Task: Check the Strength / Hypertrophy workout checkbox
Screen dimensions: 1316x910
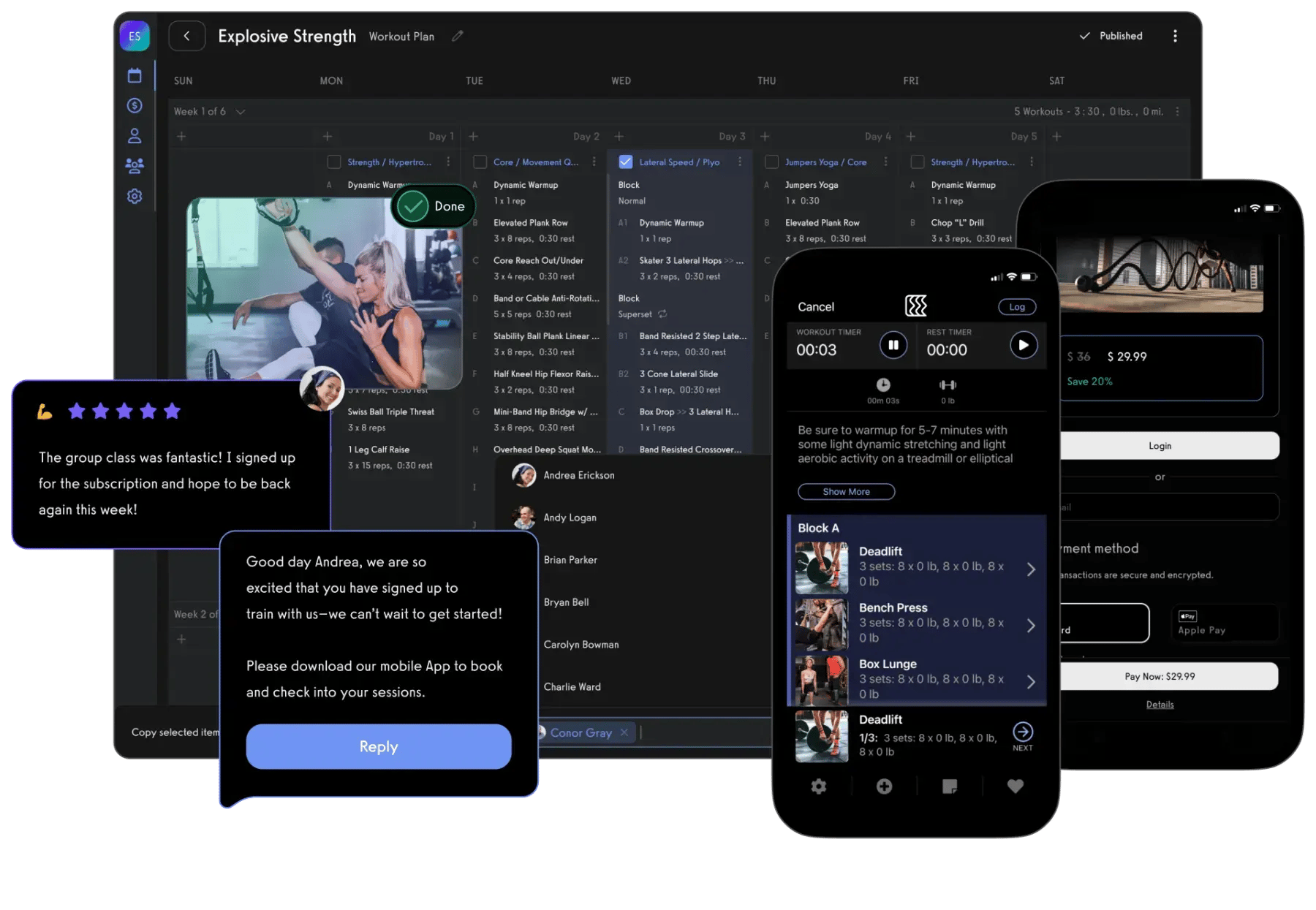Action: coord(334,162)
